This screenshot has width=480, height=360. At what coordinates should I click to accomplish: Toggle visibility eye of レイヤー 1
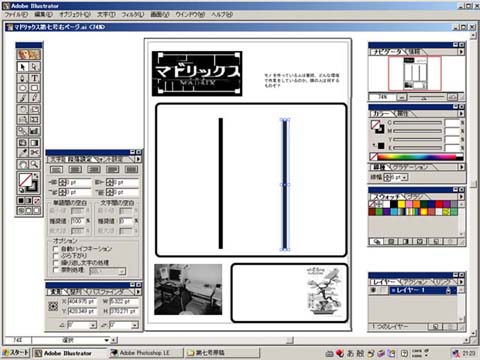click(x=374, y=290)
